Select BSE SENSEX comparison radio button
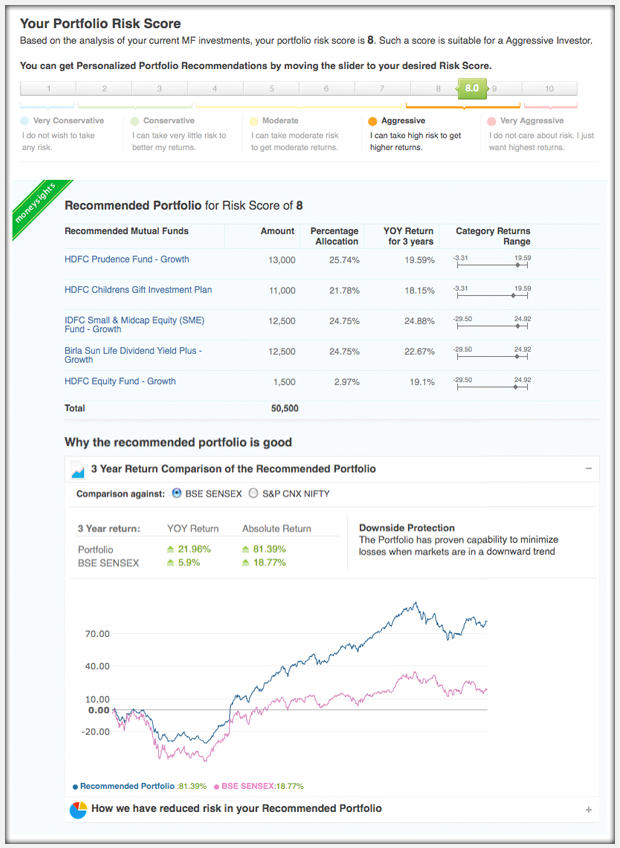The height and width of the screenshot is (848, 620). (176, 493)
